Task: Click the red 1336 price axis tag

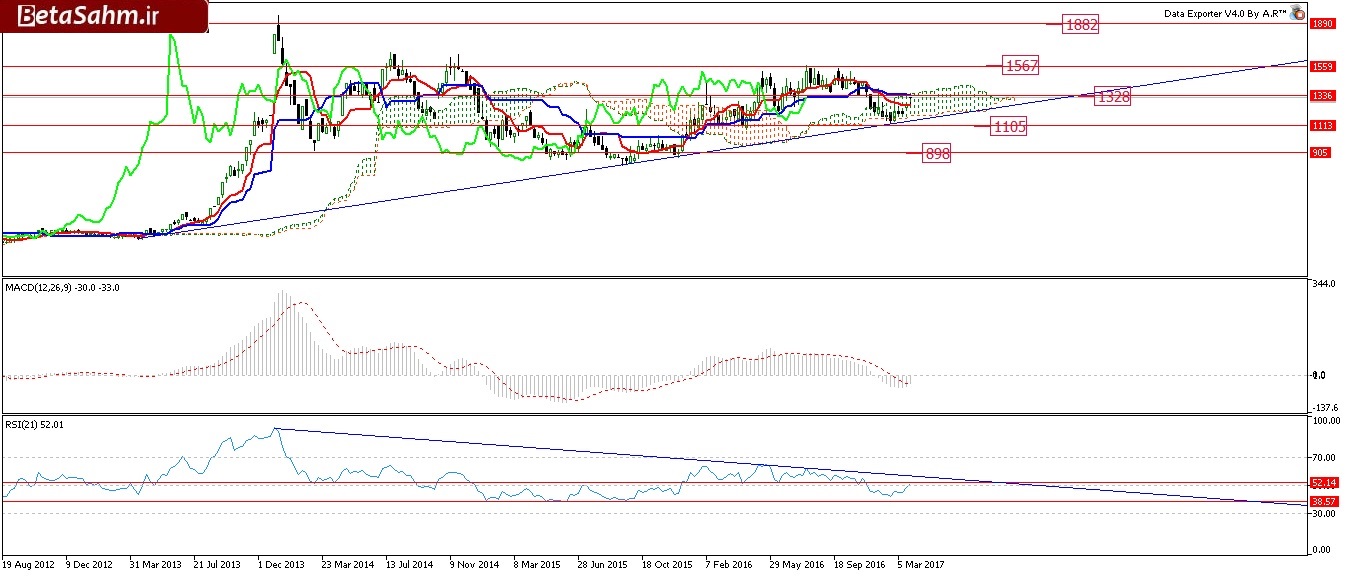Action: pos(1322,96)
